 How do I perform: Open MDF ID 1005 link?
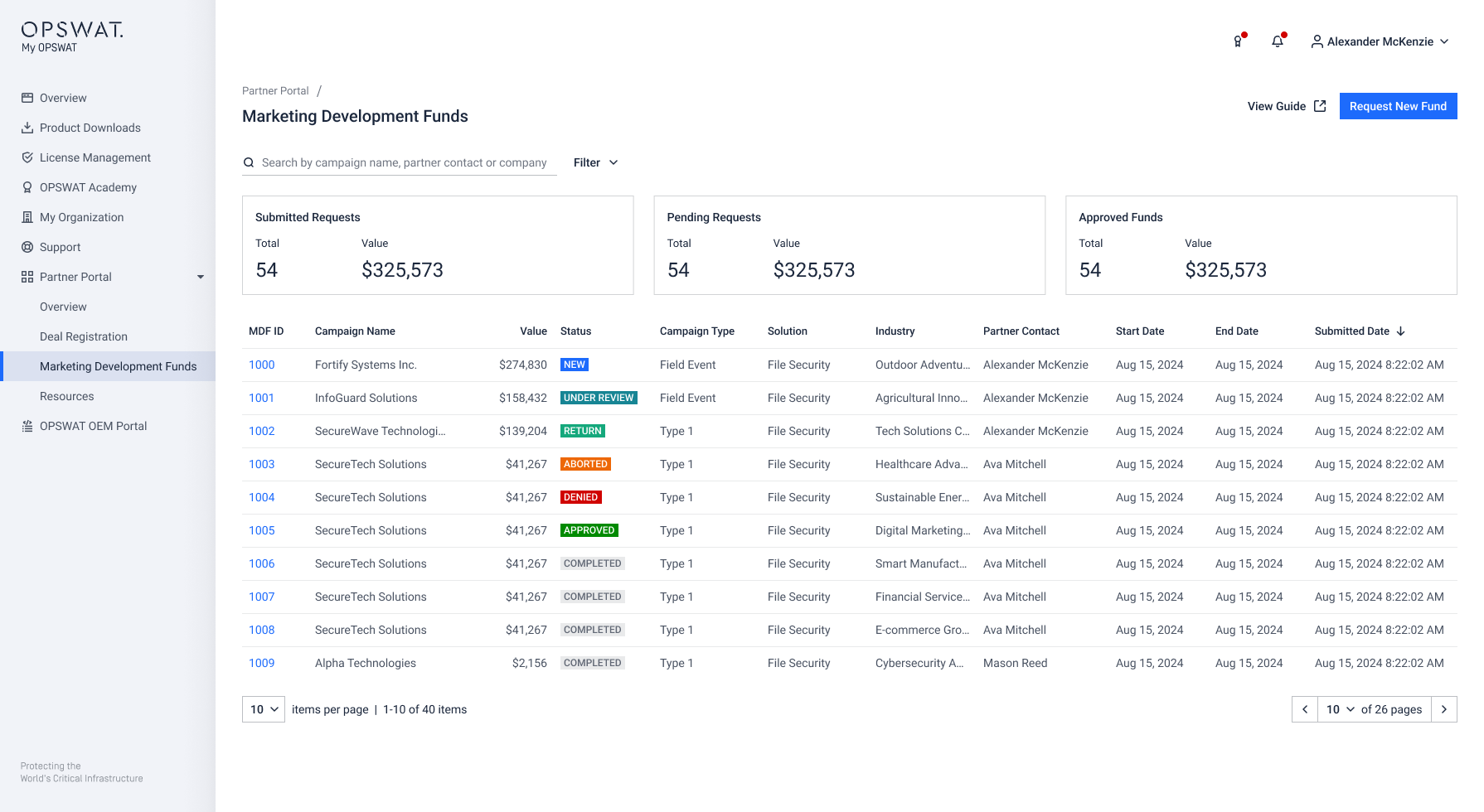[262, 530]
